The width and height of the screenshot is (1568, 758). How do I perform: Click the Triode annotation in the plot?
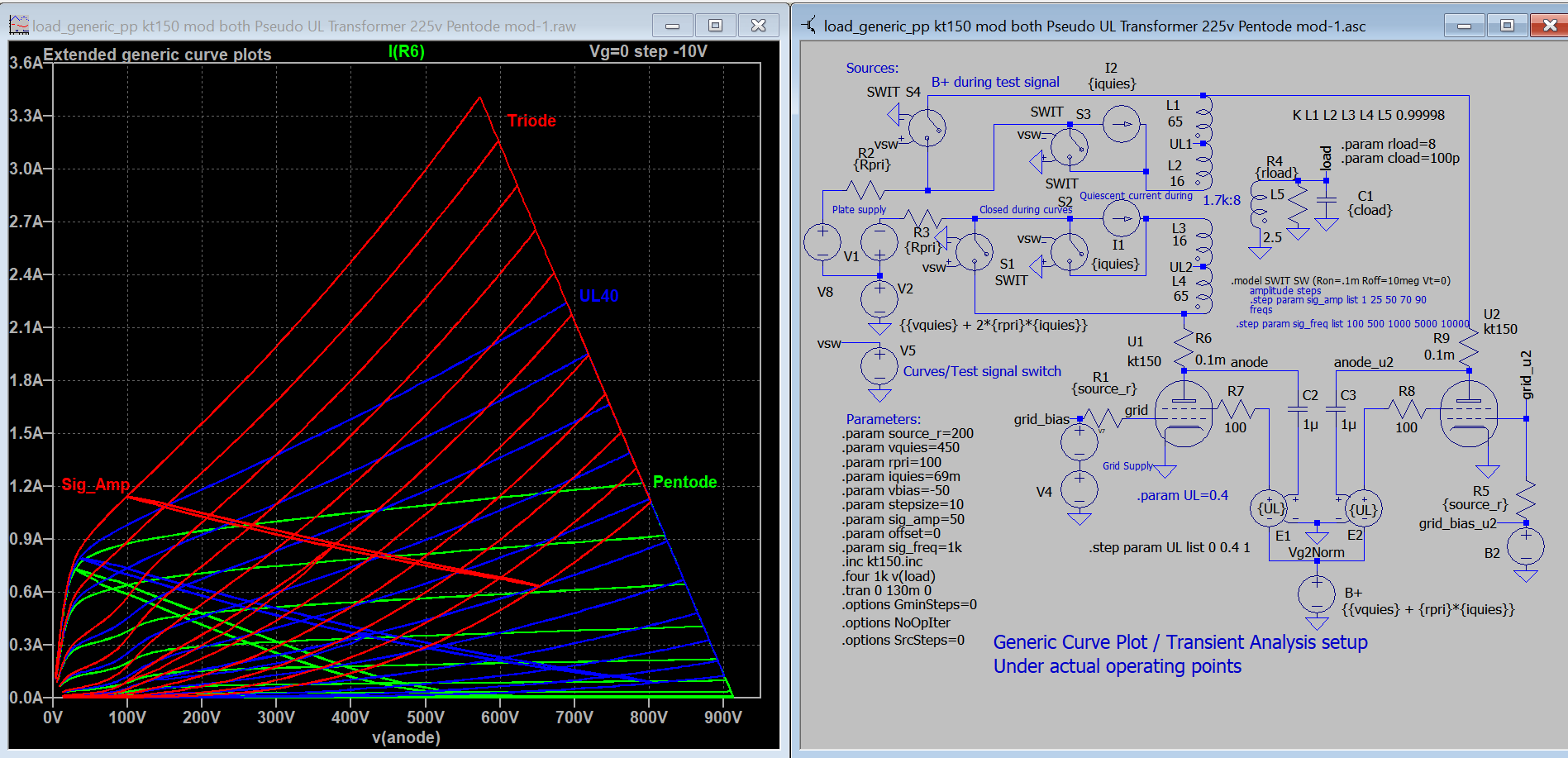coord(531,121)
